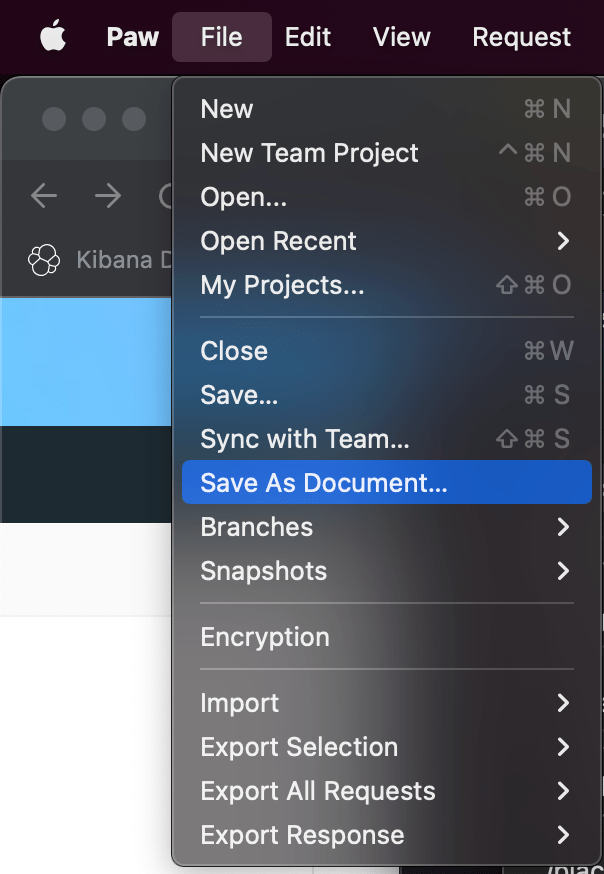Open the Apple menu
Image resolution: width=604 pixels, height=874 pixels.
[x=53, y=37]
